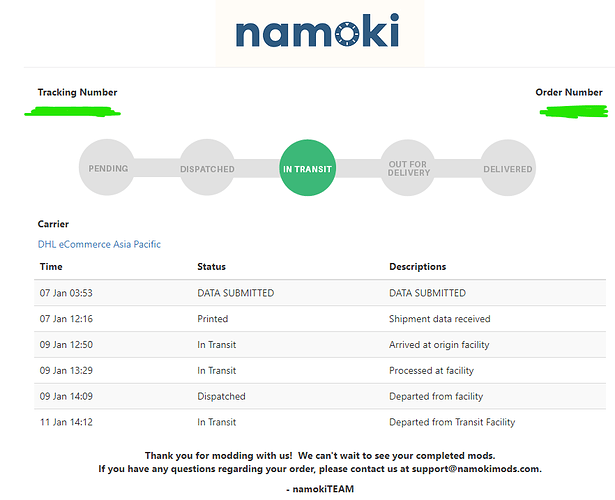615x500 pixels.
Task: Select the Arrived at origin facility row
Action: point(320,345)
